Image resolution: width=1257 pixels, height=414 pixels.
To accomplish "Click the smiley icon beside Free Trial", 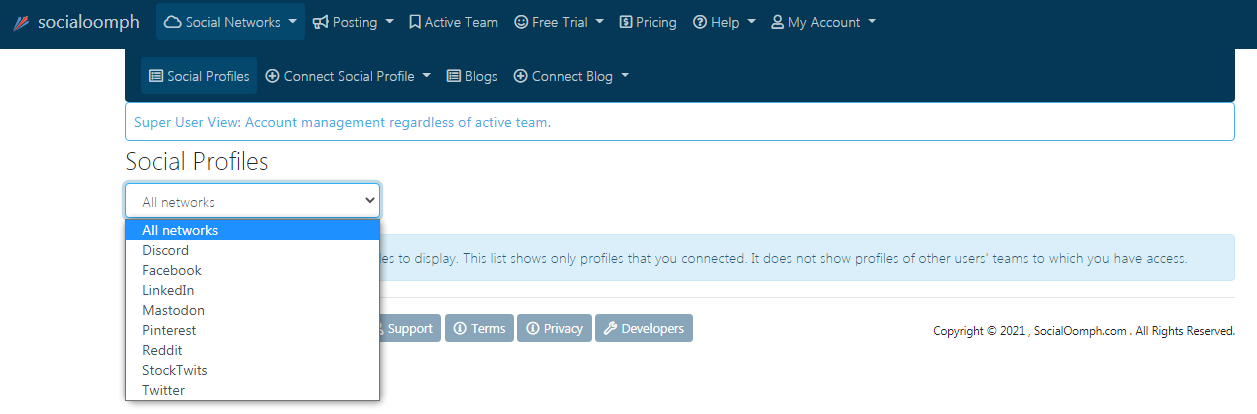I will click(521, 22).
